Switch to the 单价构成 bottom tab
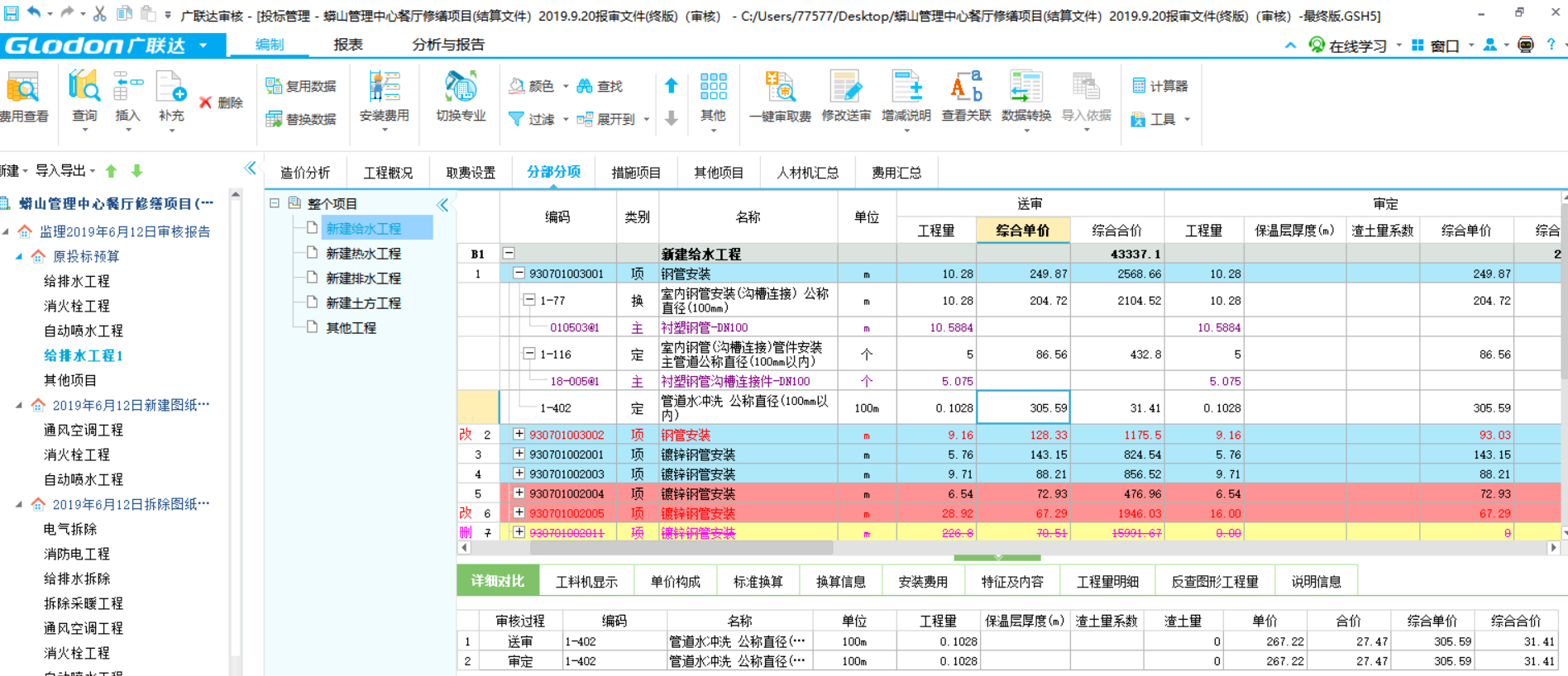Screen dimensions: 1568x676 pyautogui.click(x=676, y=581)
